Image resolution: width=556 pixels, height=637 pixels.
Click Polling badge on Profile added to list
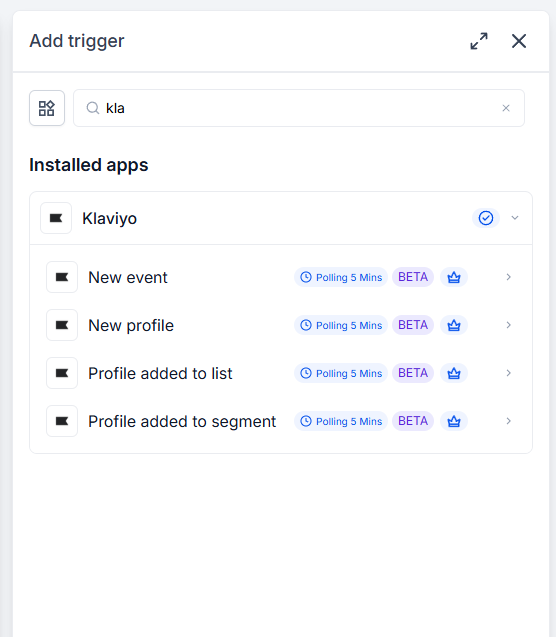coord(341,373)
